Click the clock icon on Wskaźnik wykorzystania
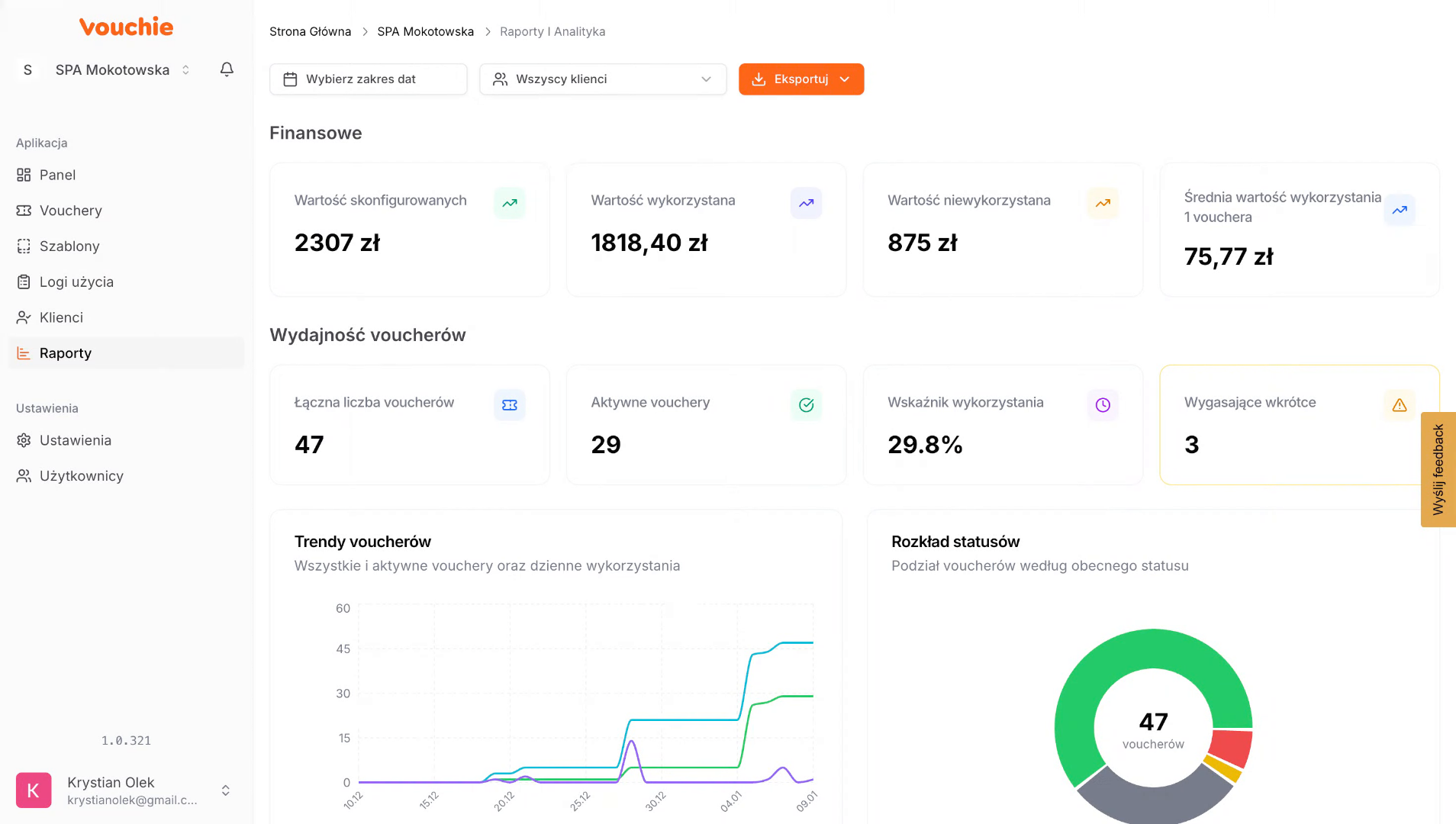1456x824 pixels. (1102, 405)
